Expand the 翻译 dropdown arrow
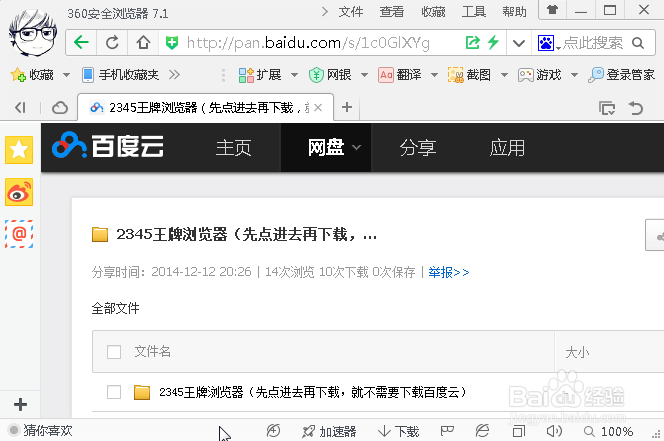The width and height of the screenshot is (664, 441). pos(434,75)
